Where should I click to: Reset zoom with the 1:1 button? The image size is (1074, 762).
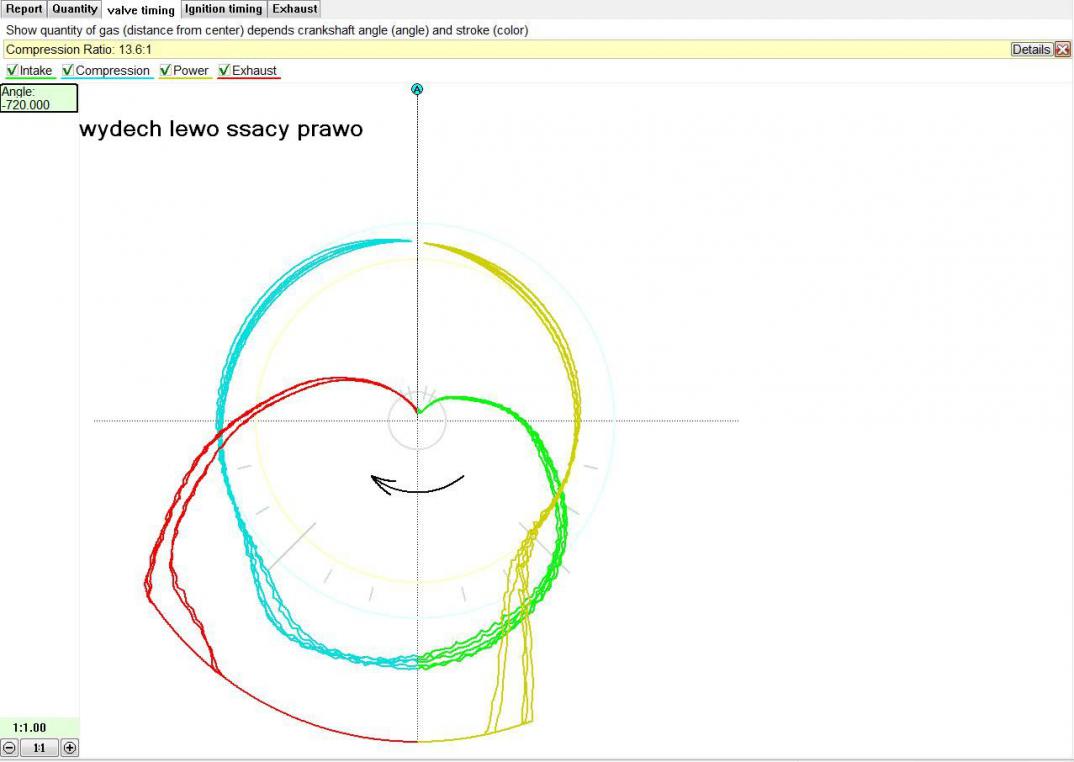click(x=39, y=748)
